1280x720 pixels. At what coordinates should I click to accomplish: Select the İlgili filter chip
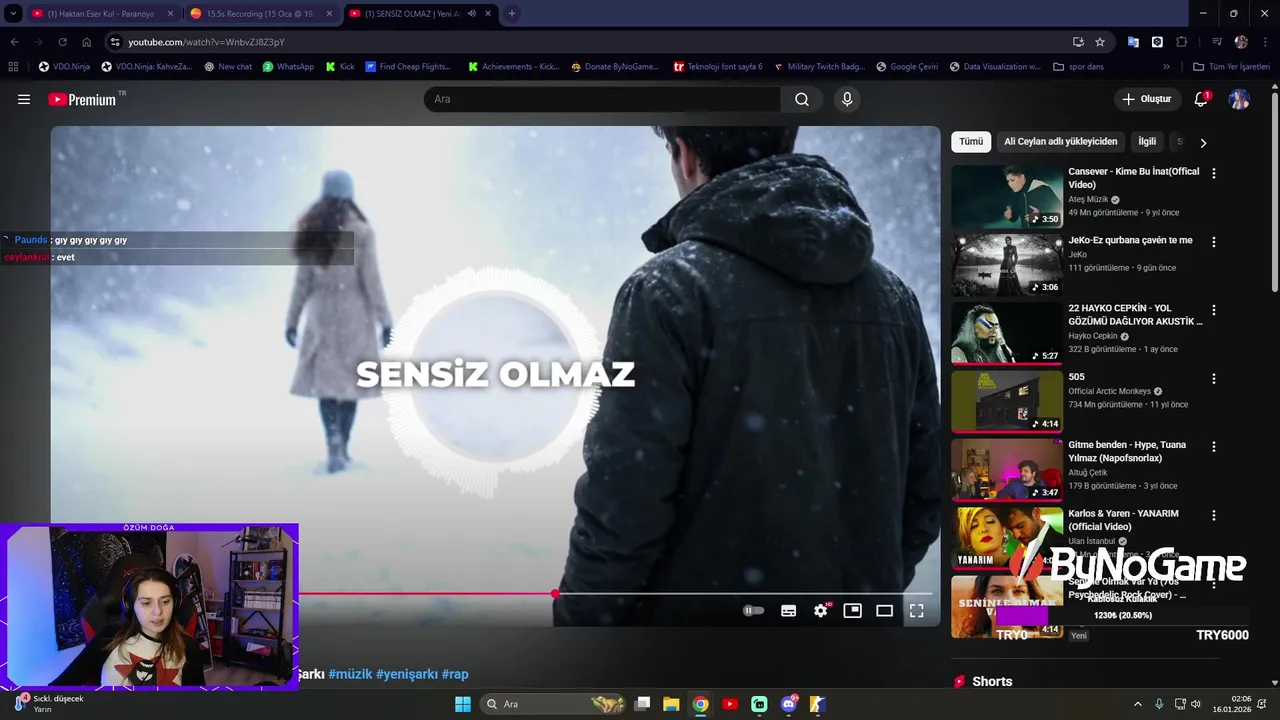tap(1147, 142)
